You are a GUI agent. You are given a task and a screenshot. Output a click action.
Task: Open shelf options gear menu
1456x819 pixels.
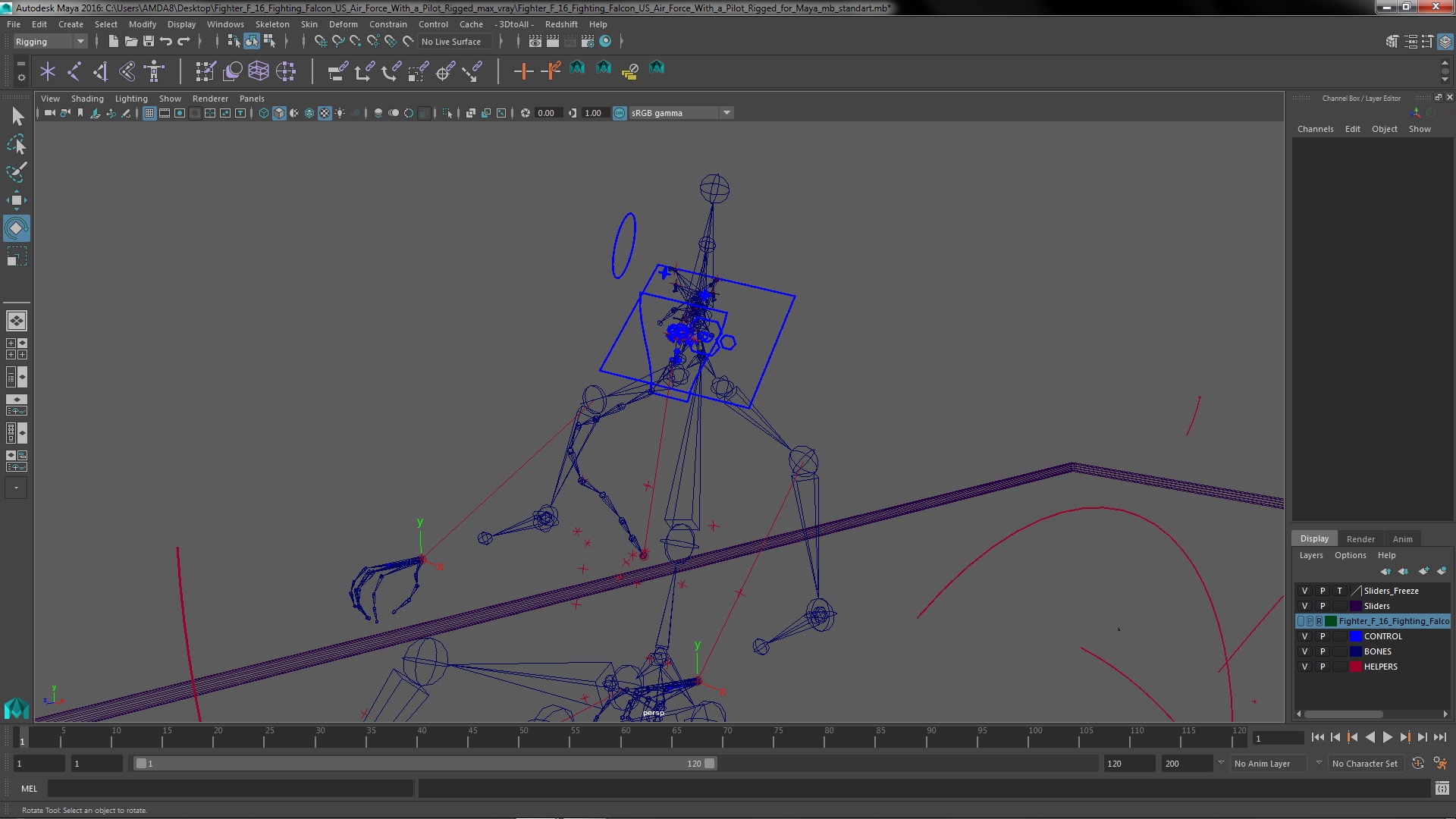[20, 77]
